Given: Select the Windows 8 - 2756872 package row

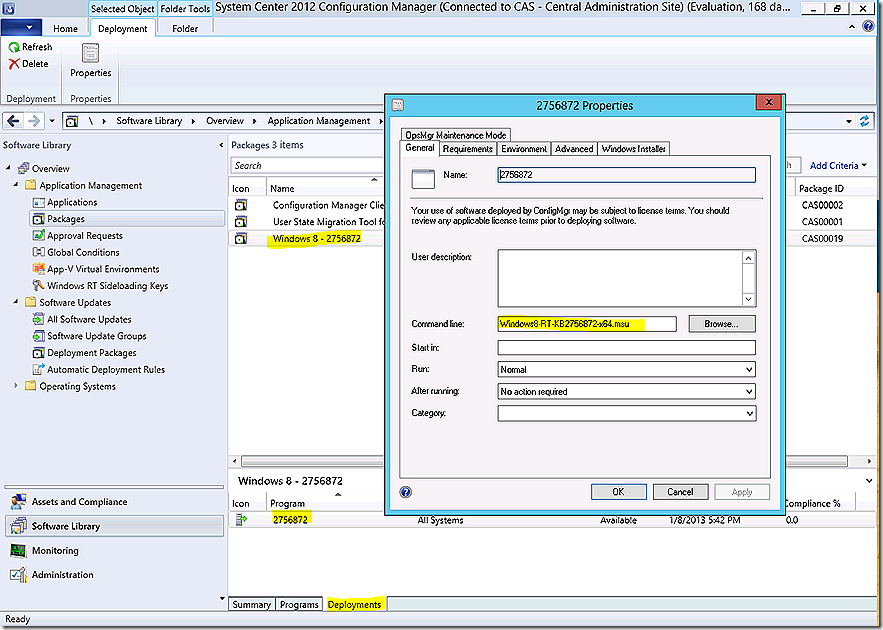Looking at the screenshot, I should pyautogui.click(x=316, y=239).
